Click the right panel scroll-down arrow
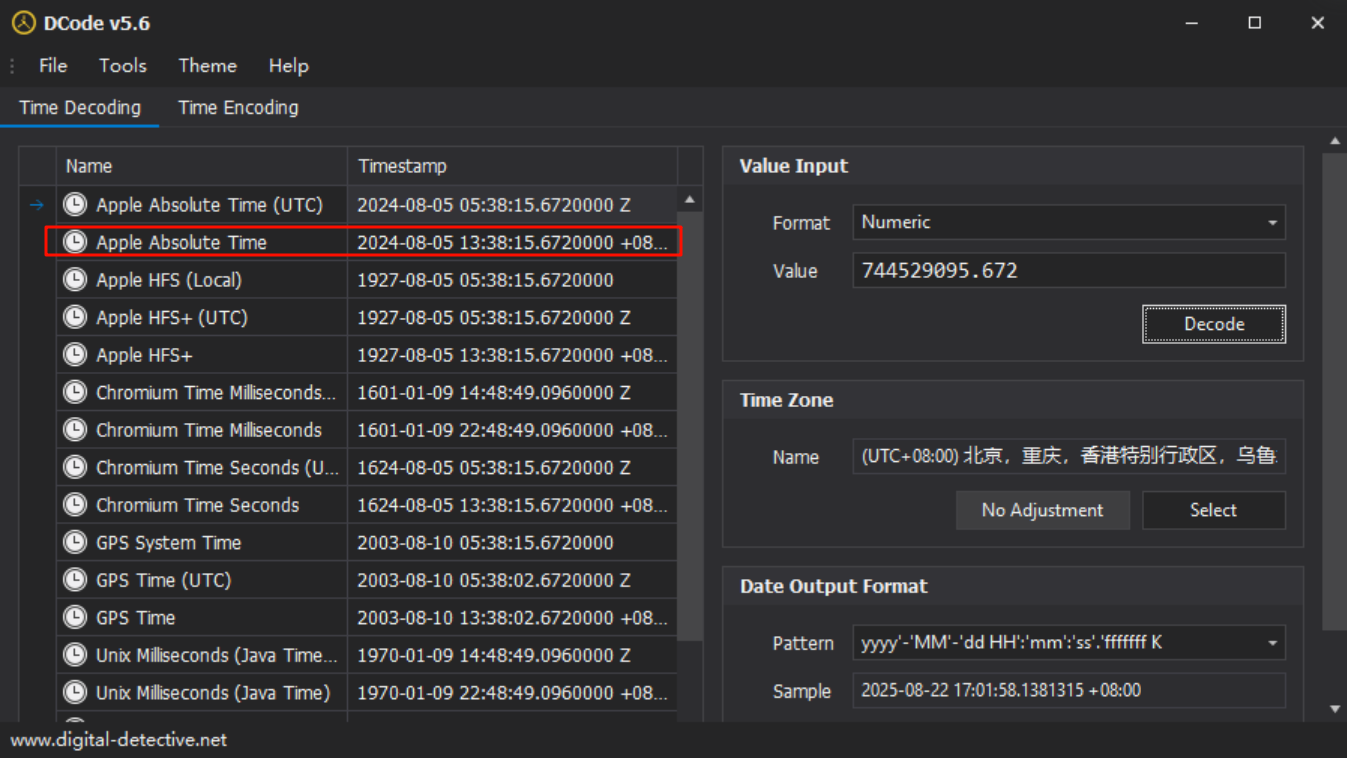Image resolution: width=1347 pixels, height=758 pixels. pyautogui.click(x=1335, y=709)
